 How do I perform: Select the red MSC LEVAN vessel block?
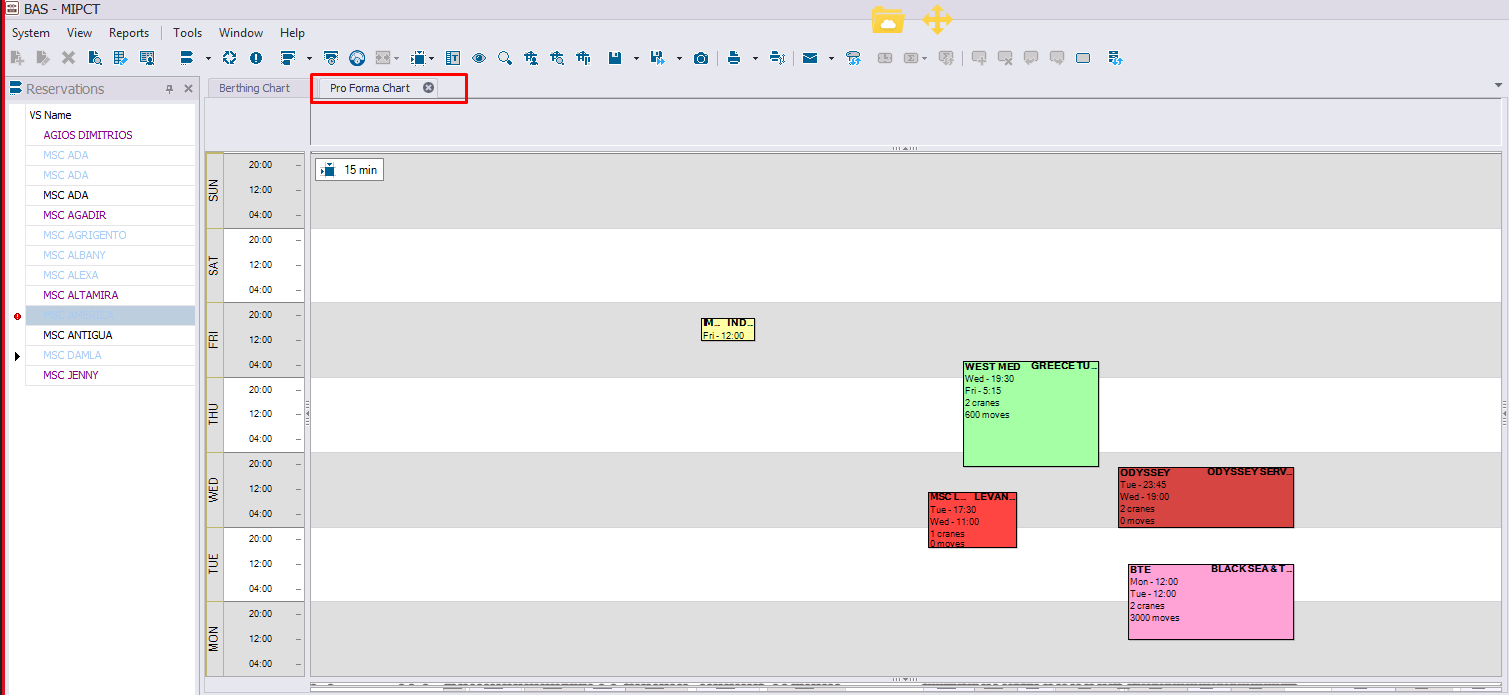[x=972, y=520]
